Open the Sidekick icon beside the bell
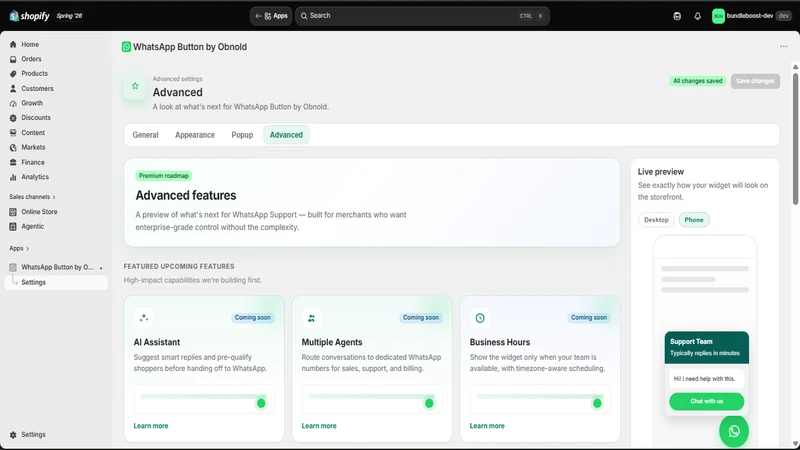Screen dimensions: 800x450 pyautogui.click(x=677, y=16)
